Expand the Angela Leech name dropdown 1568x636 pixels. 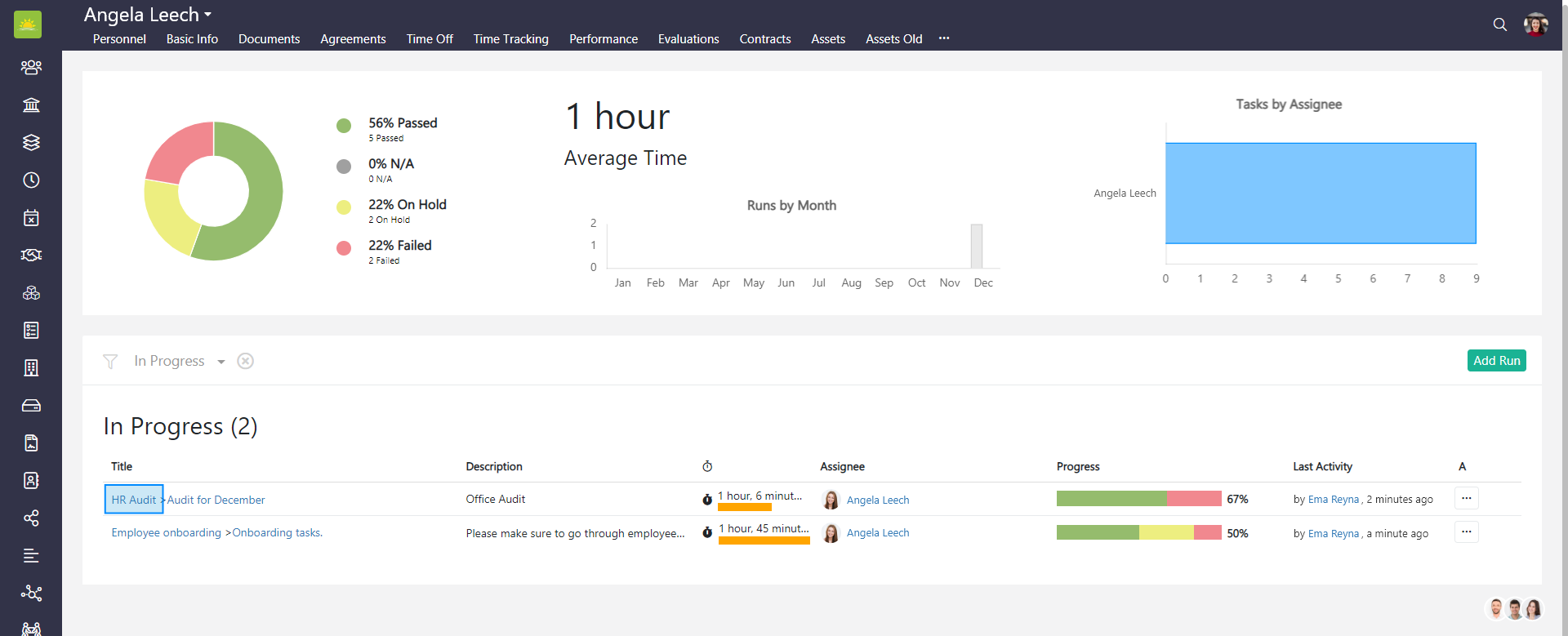pyautogui.click(x=208, y=15)
